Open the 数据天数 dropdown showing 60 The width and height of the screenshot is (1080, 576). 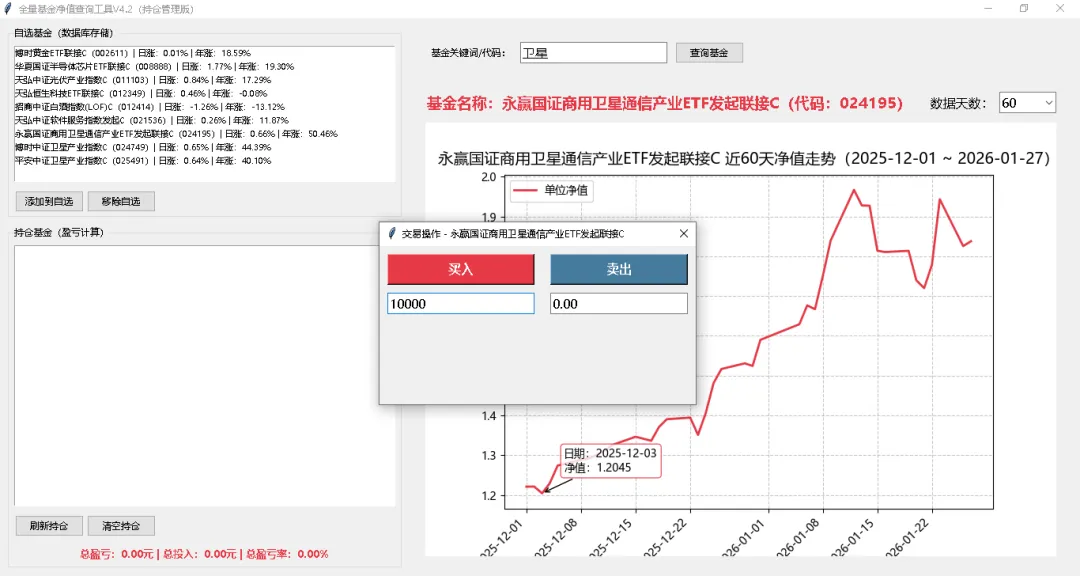tap(1027, 103)
